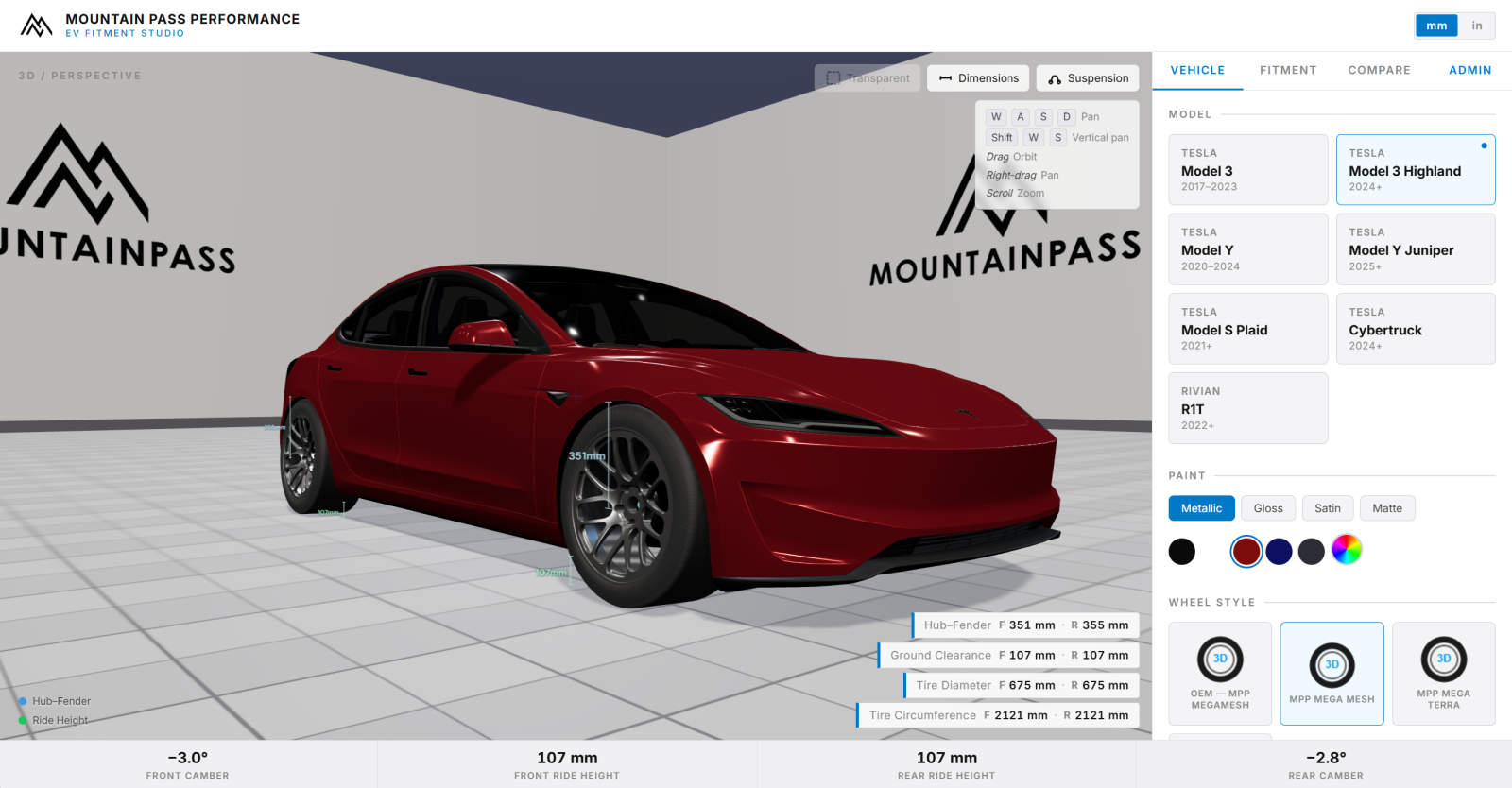Viewport: 1512px width, 788px height.
Task: Pick the dark red paint swatch
Action: pyautogui.click(x=1246, y=551)
